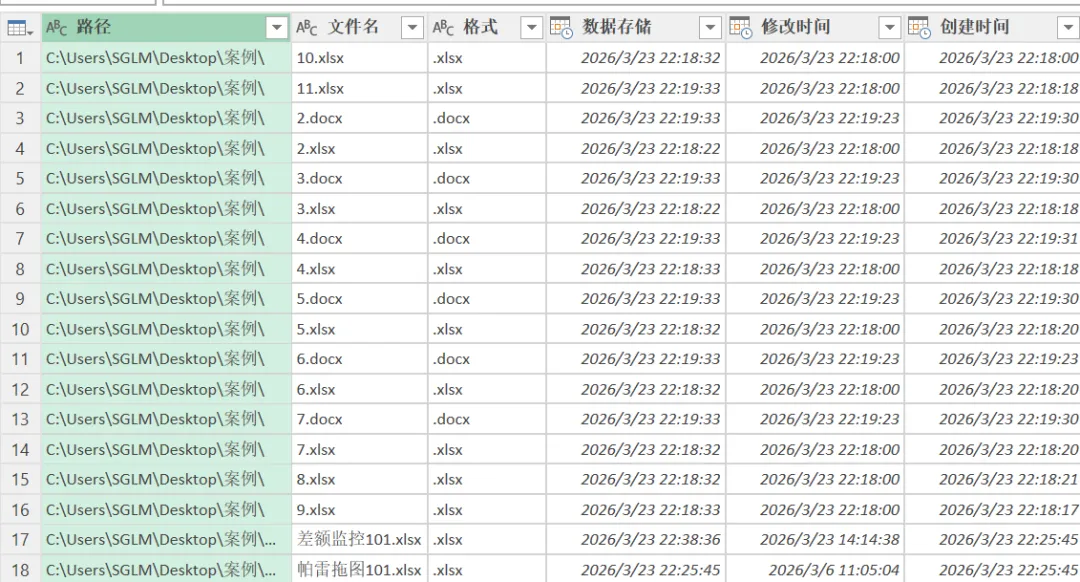This screenshot has width=1080, height=582.
Task: Open the filter dropdown of 文件名 column
Action: pos(412,28)
